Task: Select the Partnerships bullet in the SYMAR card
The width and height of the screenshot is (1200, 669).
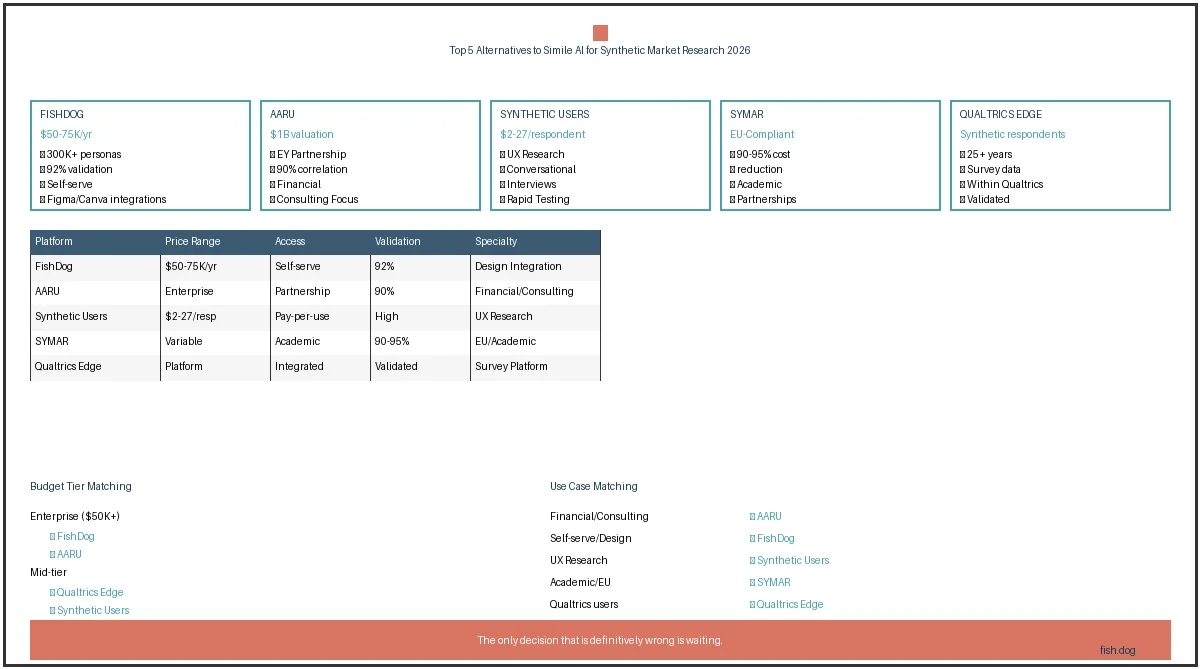Action: [x=763, y=199]
